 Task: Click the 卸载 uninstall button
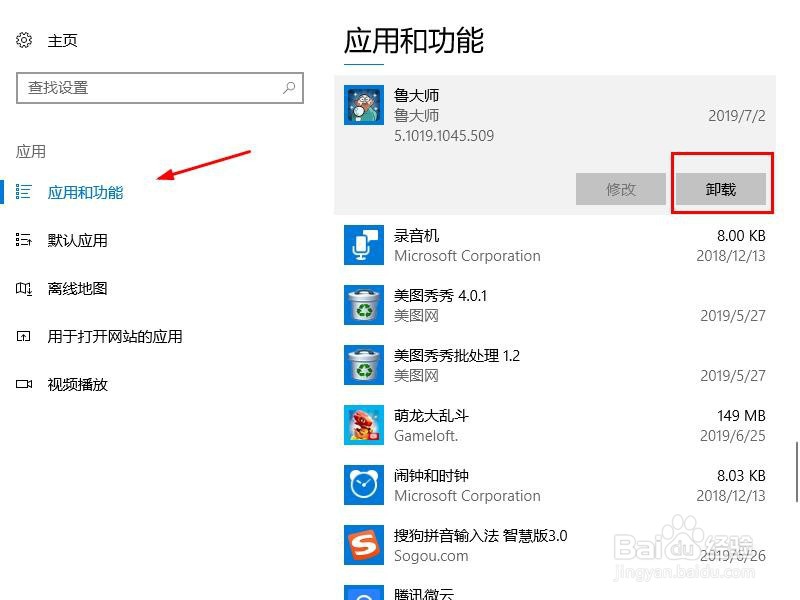tap(721, 189)
